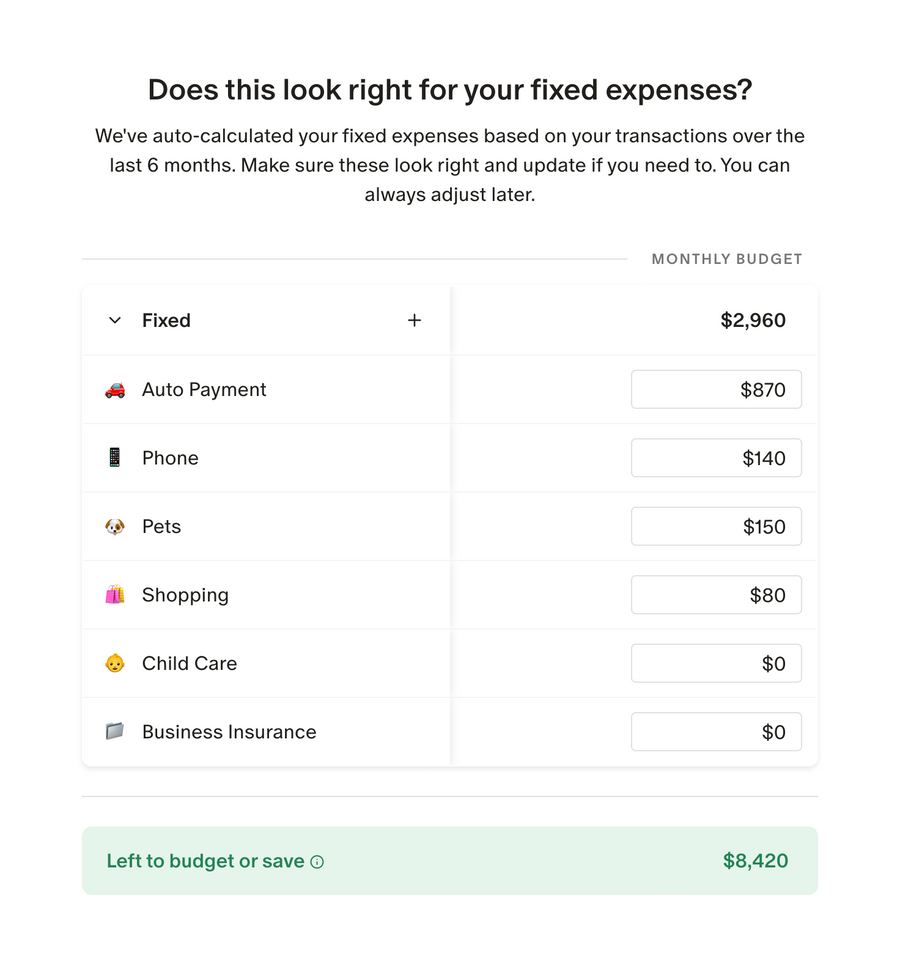Click the Phone category icon
This screenshot has height=973, width=900.
point(114,457)
